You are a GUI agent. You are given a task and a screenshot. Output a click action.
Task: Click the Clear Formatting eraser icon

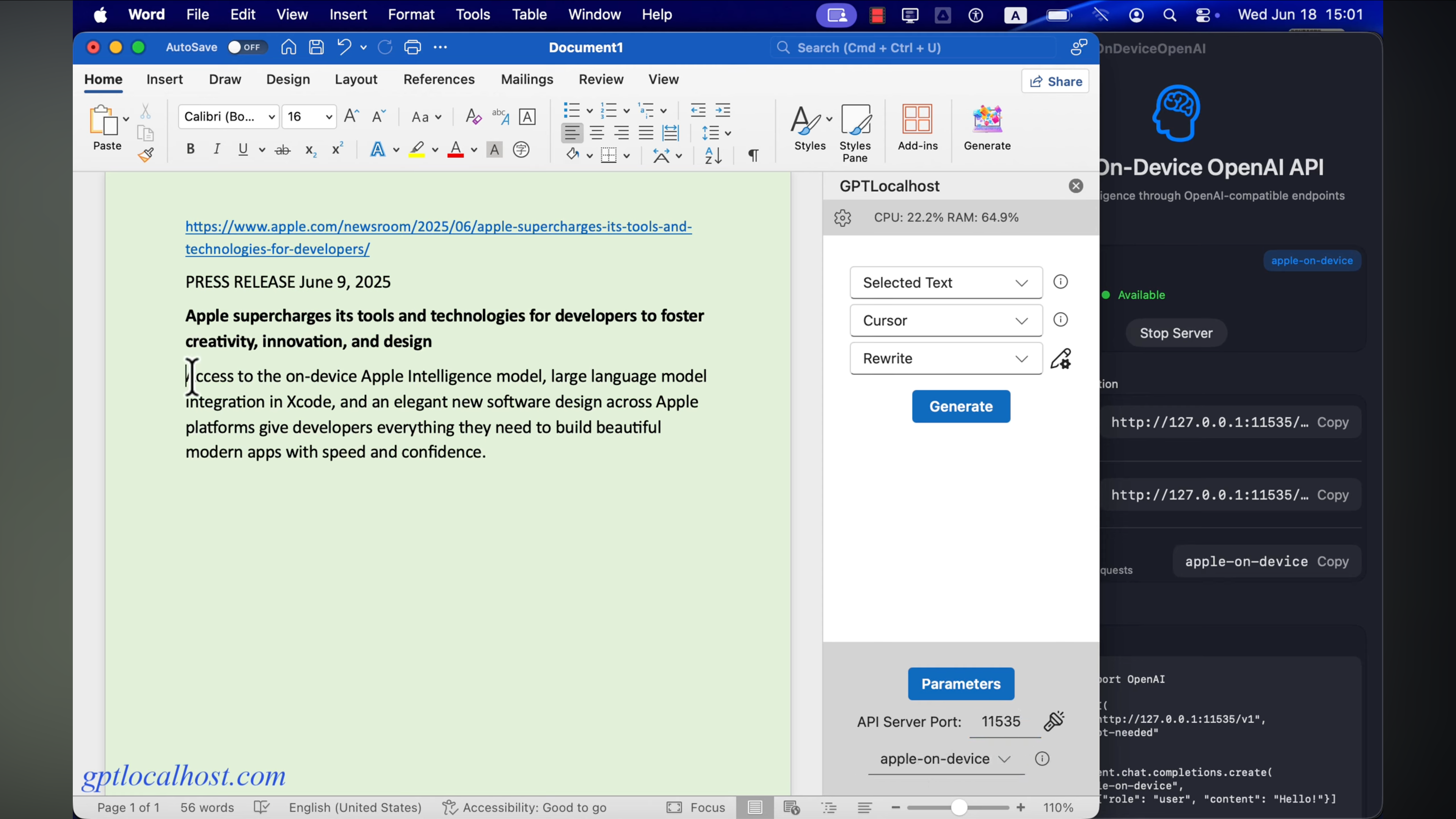click(x=472, y=117)
